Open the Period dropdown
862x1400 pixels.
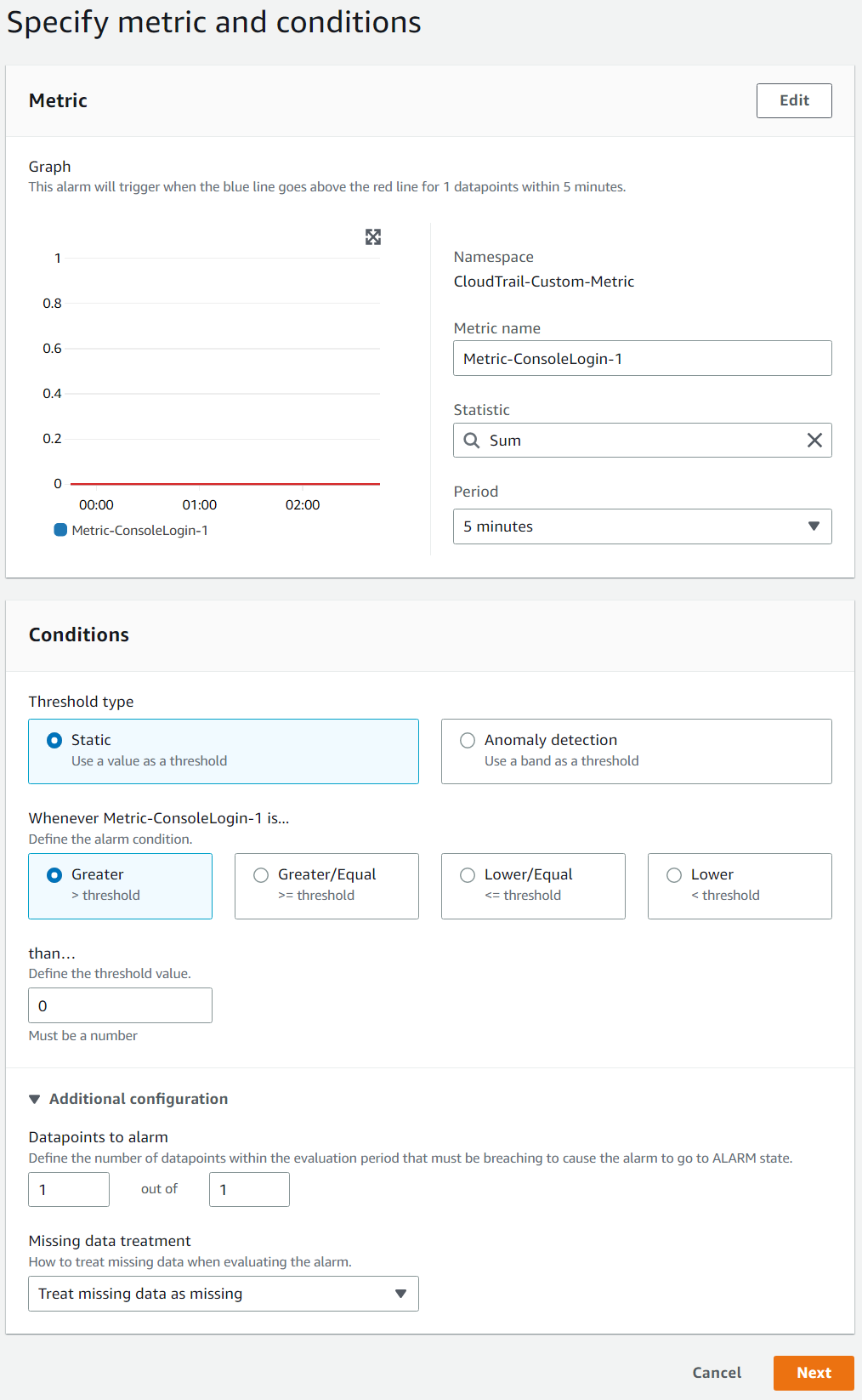pyautogui.click(x=642, y=526)
